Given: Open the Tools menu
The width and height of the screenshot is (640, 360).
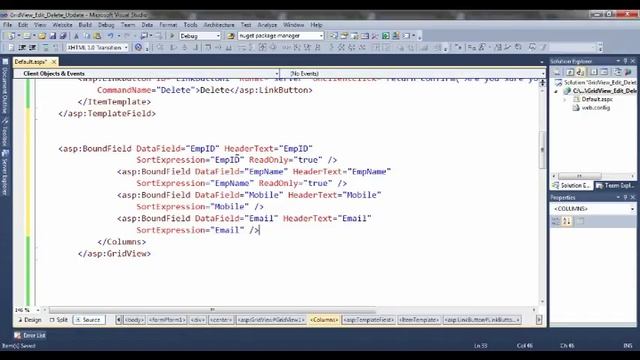Looking at the screenshot, I should coord(190,25).
